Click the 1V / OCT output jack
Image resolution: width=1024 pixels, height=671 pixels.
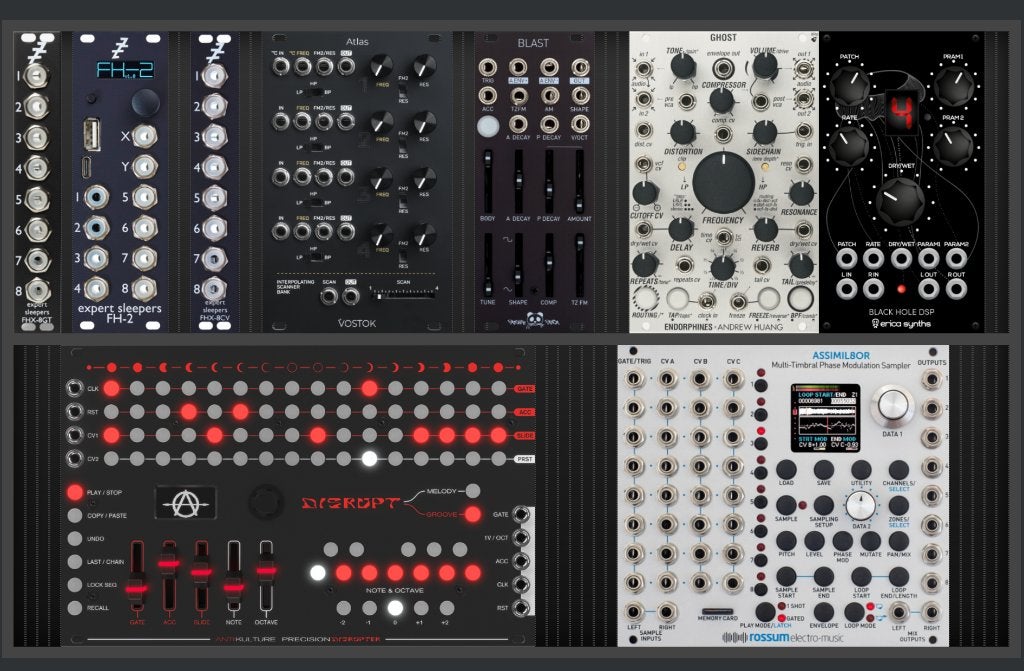(521, 538)
